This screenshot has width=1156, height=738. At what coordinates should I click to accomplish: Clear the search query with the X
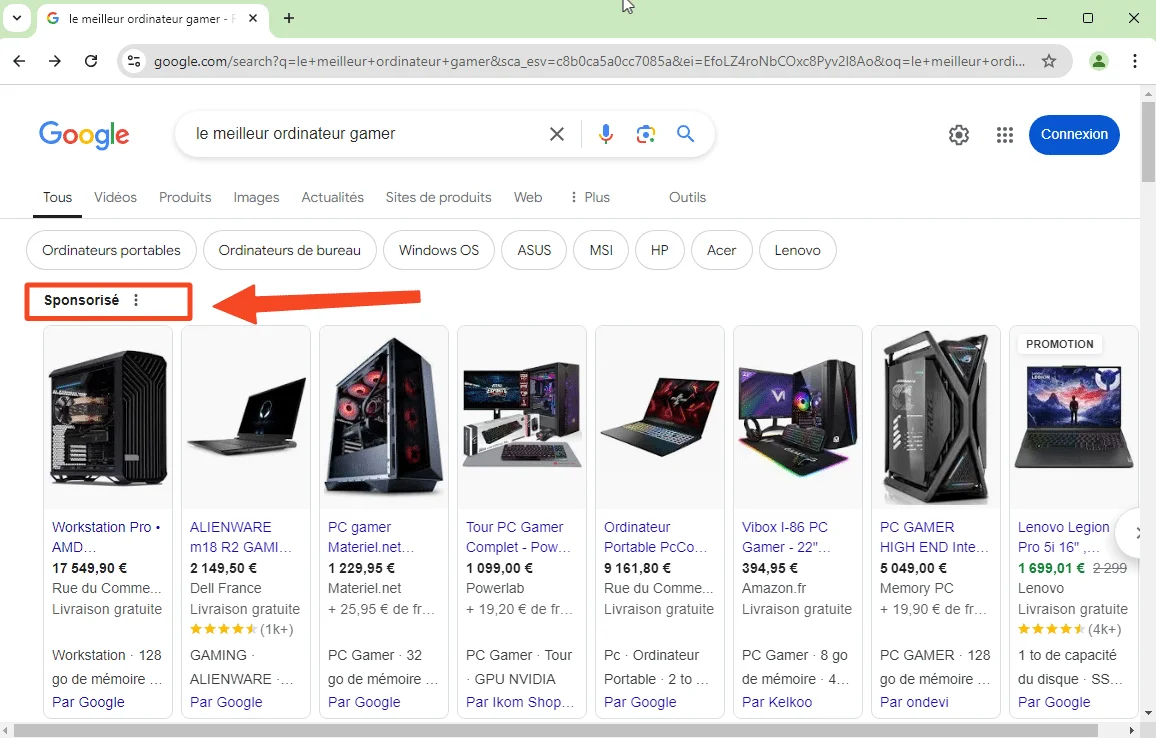point(557,134)
